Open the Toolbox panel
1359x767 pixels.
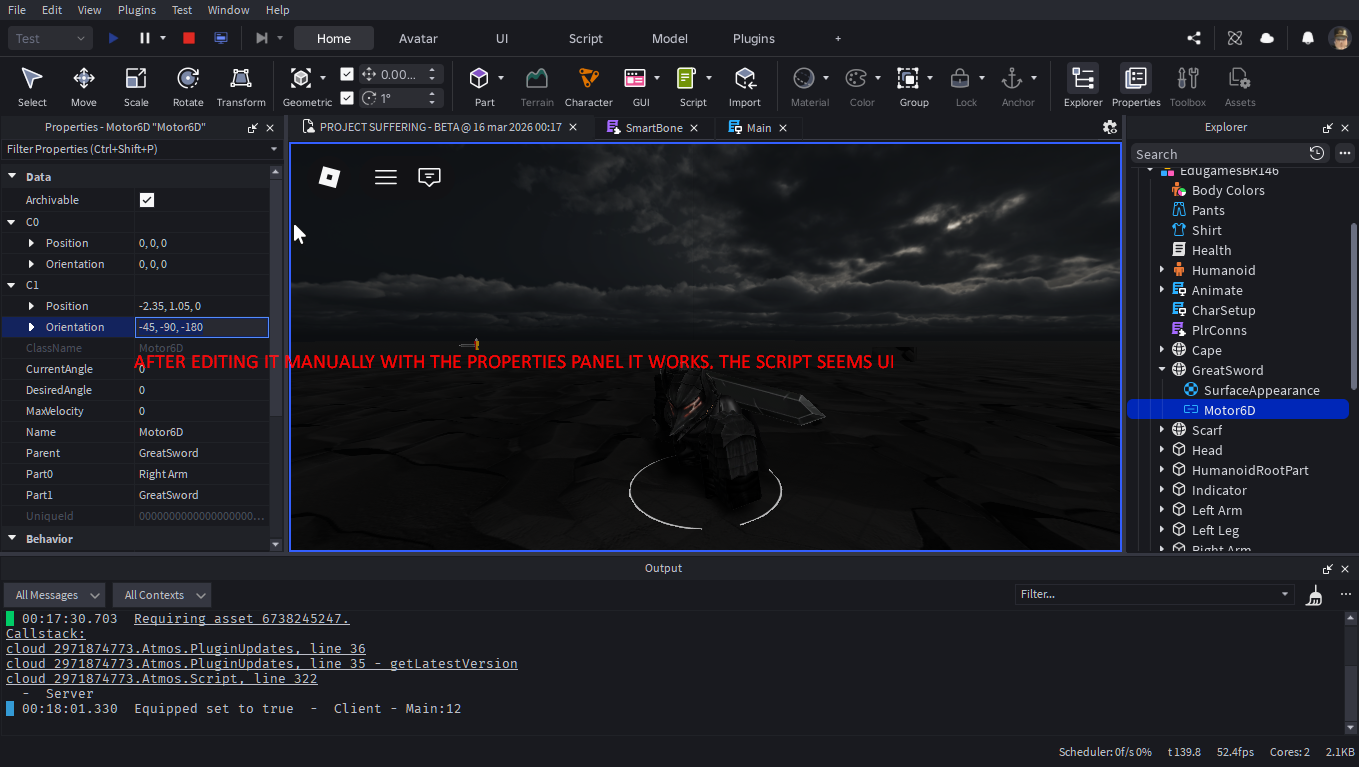point(1187,87)
